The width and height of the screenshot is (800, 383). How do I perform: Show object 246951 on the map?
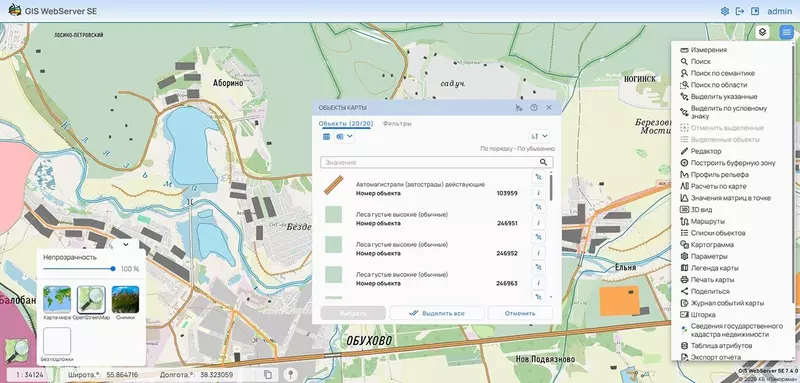pyautogui.click(x=538, y=207)
